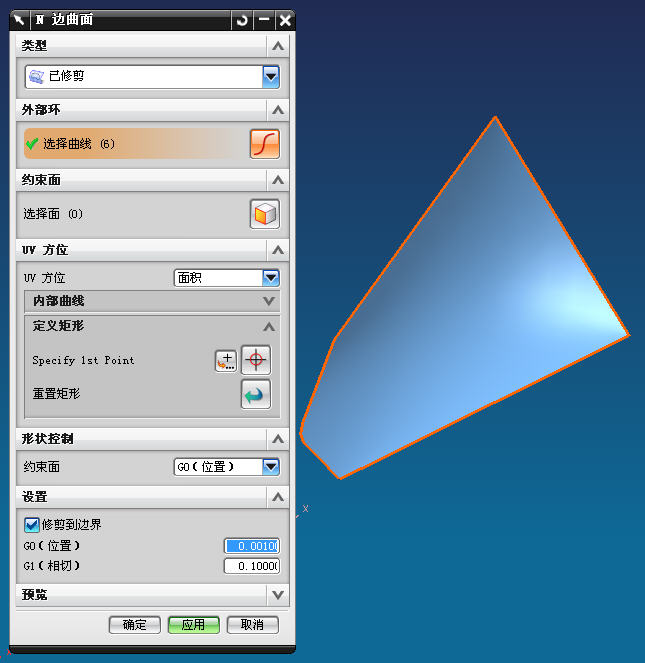Collapse the 形状控制 section
This screenshot has width=645, height=663.
[x=278, y=439]
